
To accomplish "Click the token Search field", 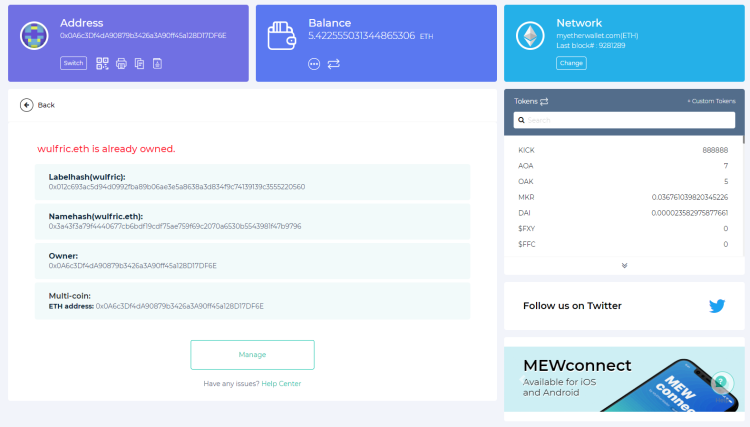I will [x=624, y=120].
